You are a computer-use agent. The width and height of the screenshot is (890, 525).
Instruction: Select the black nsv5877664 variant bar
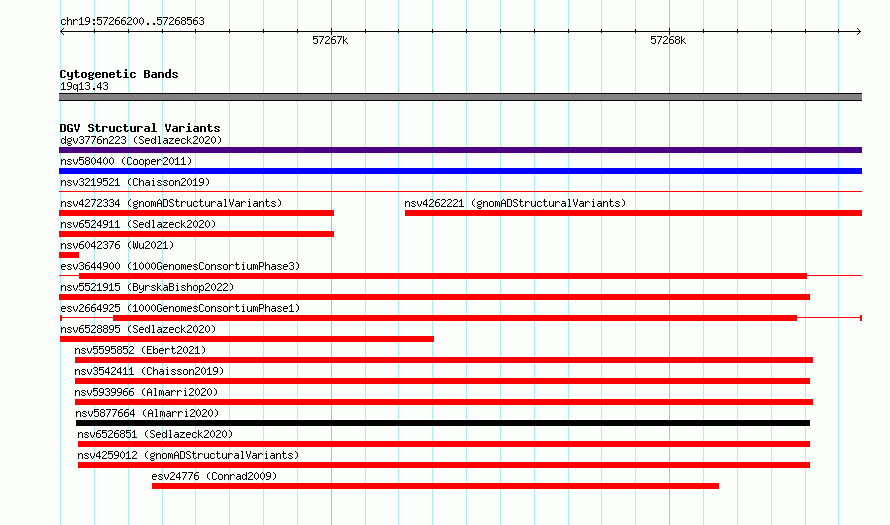click(x=443, y=423)
